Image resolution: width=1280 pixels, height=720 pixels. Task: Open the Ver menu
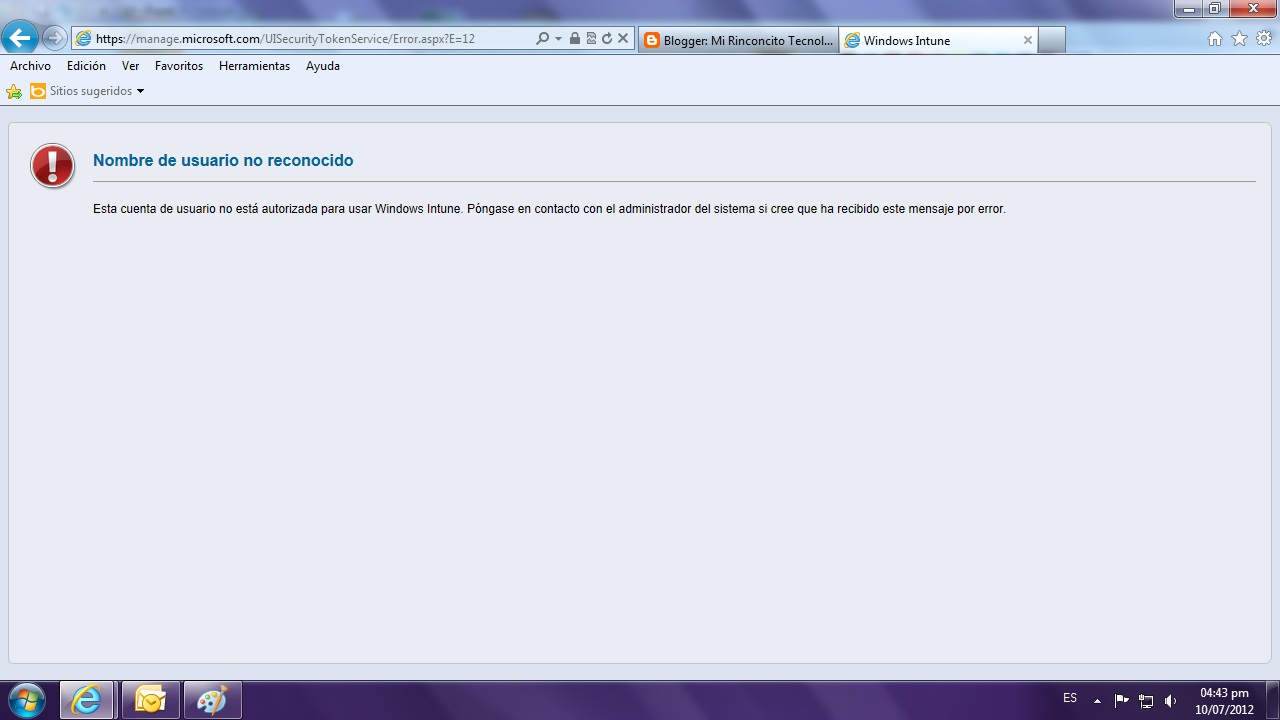point(130,66)
